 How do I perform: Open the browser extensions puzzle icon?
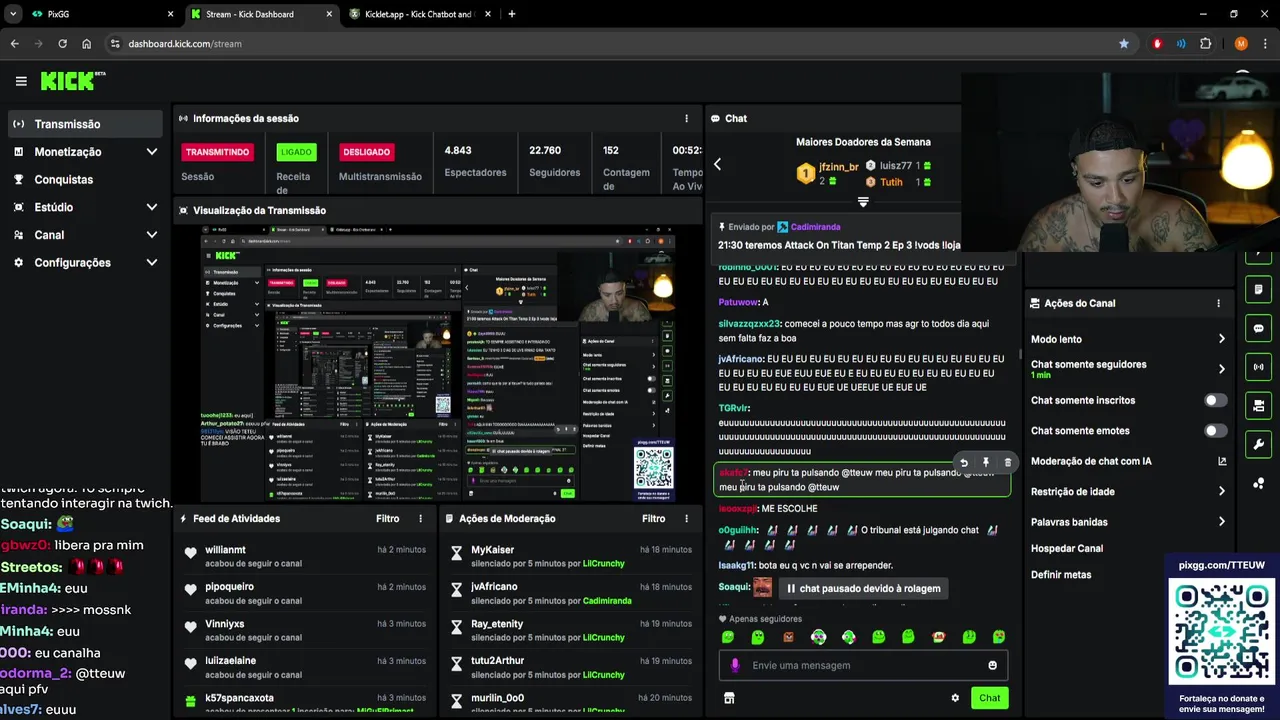(1205, 44)
